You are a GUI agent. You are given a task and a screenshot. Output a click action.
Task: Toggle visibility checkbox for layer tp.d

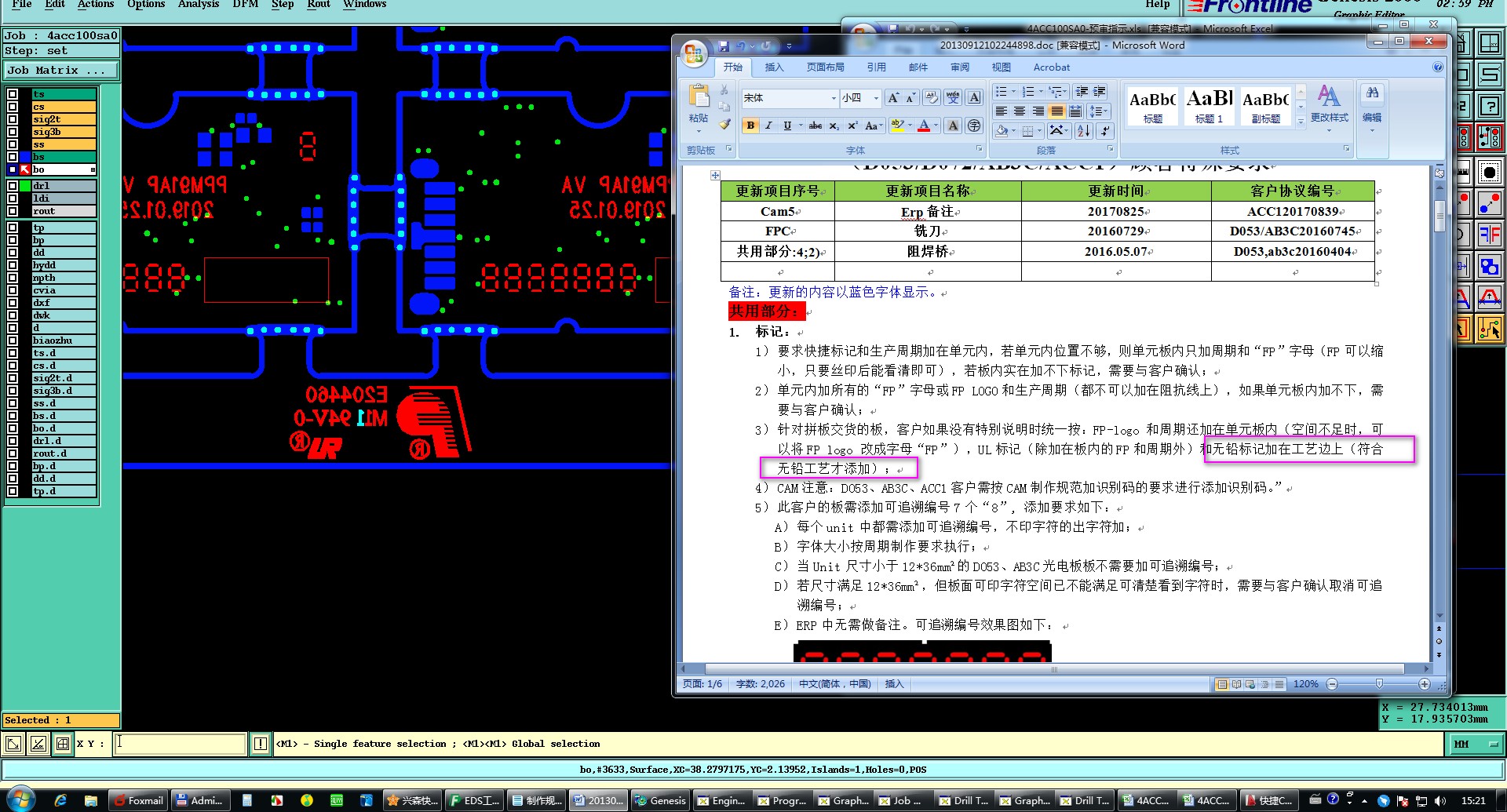click(13, 491)
